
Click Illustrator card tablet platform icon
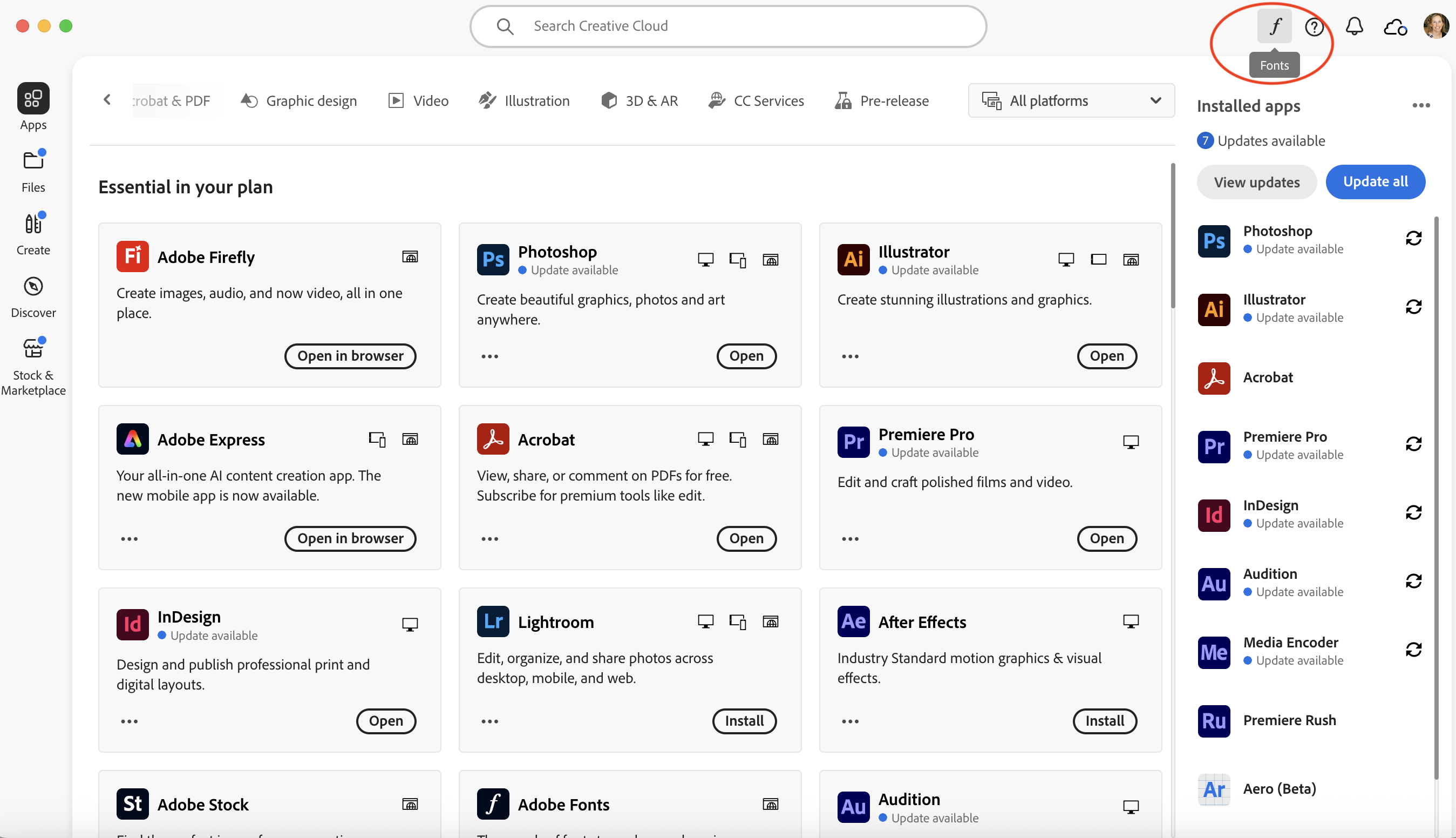(x=1098, y=260)
